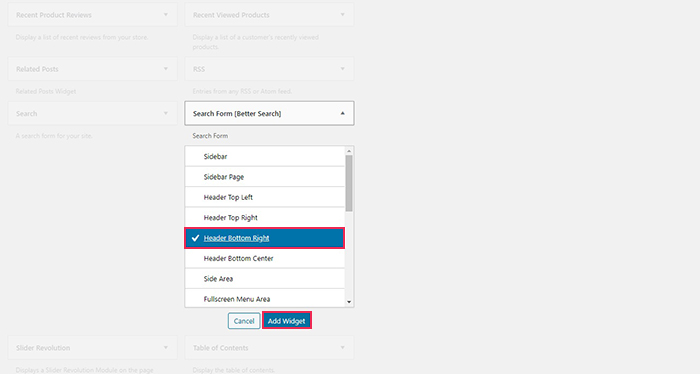This screenshot has height=374, width=700.
Task: Click the list scrollbar down arrow
Action: [349, 302]
